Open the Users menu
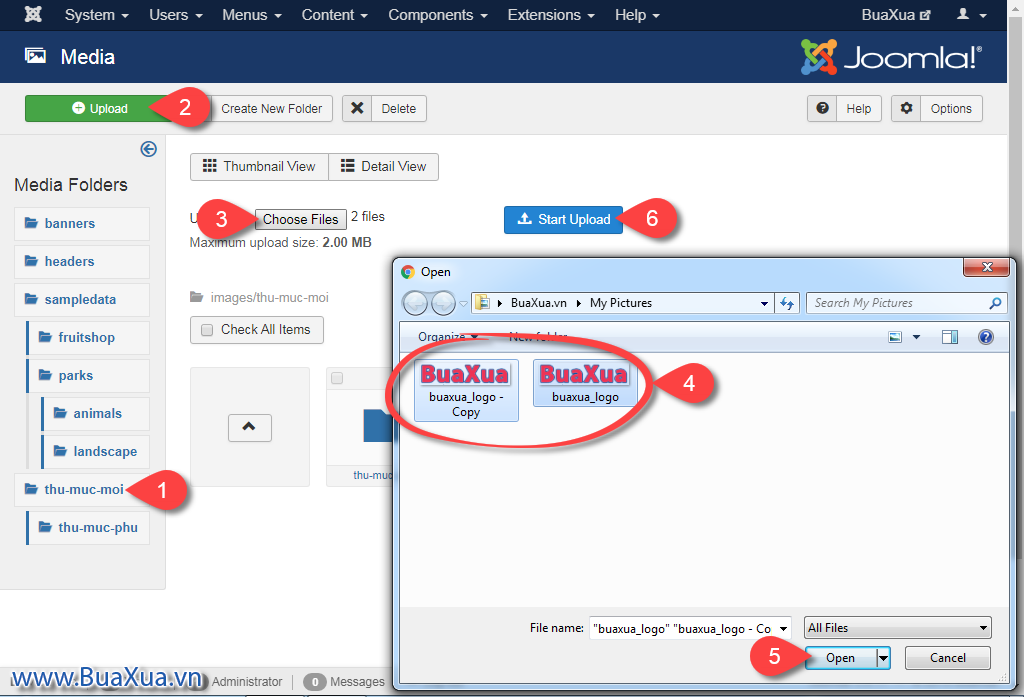 click(176, 14)
